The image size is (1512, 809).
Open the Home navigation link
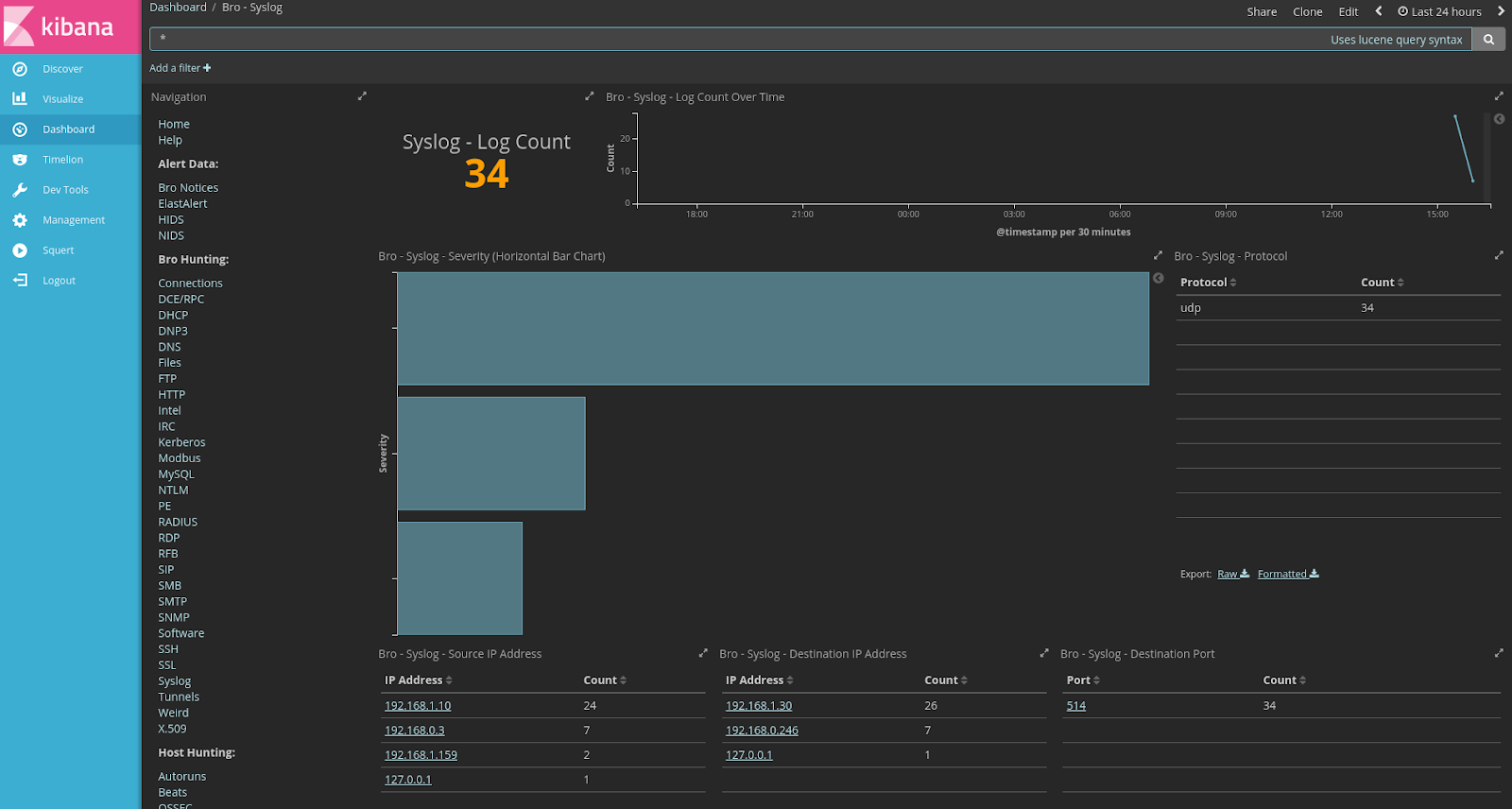point(174,124)
